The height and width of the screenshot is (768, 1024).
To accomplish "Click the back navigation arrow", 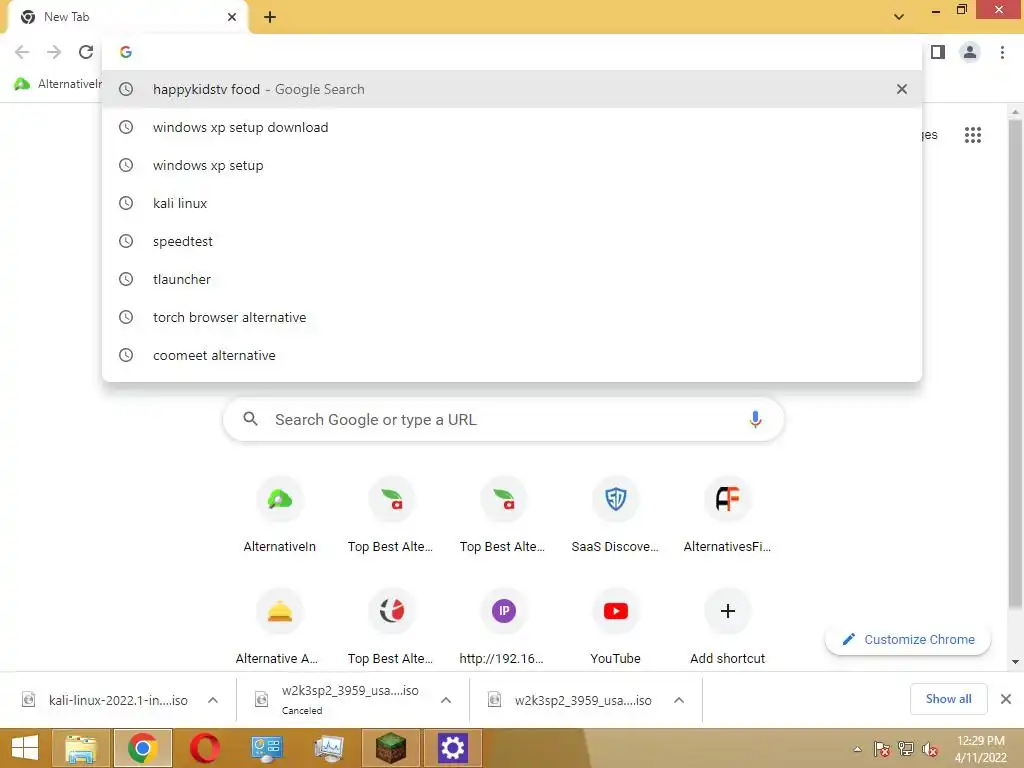I will (22, 52).
